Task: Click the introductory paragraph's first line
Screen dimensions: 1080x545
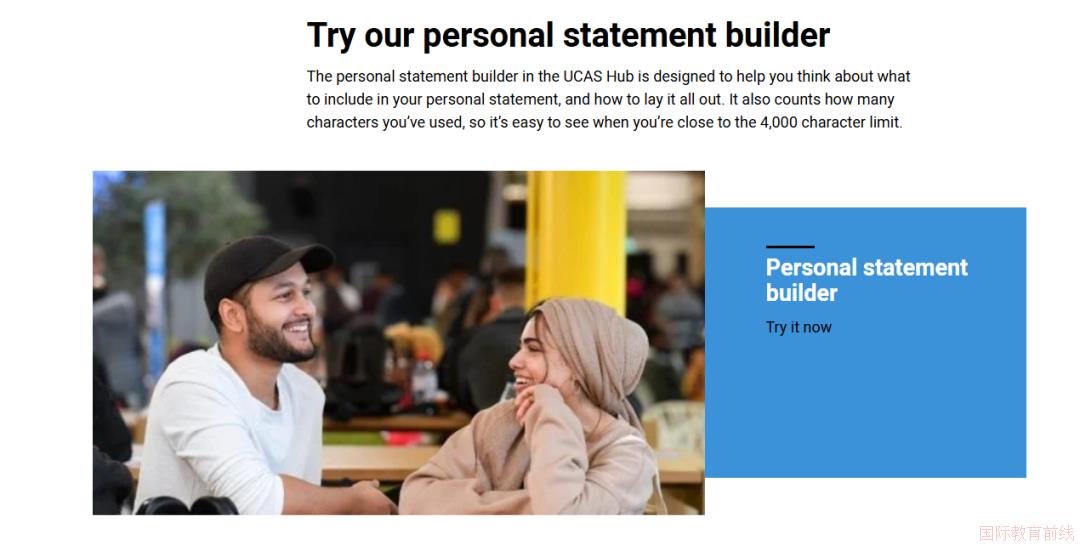Action: pyautogui.click(x=608, y=76)
